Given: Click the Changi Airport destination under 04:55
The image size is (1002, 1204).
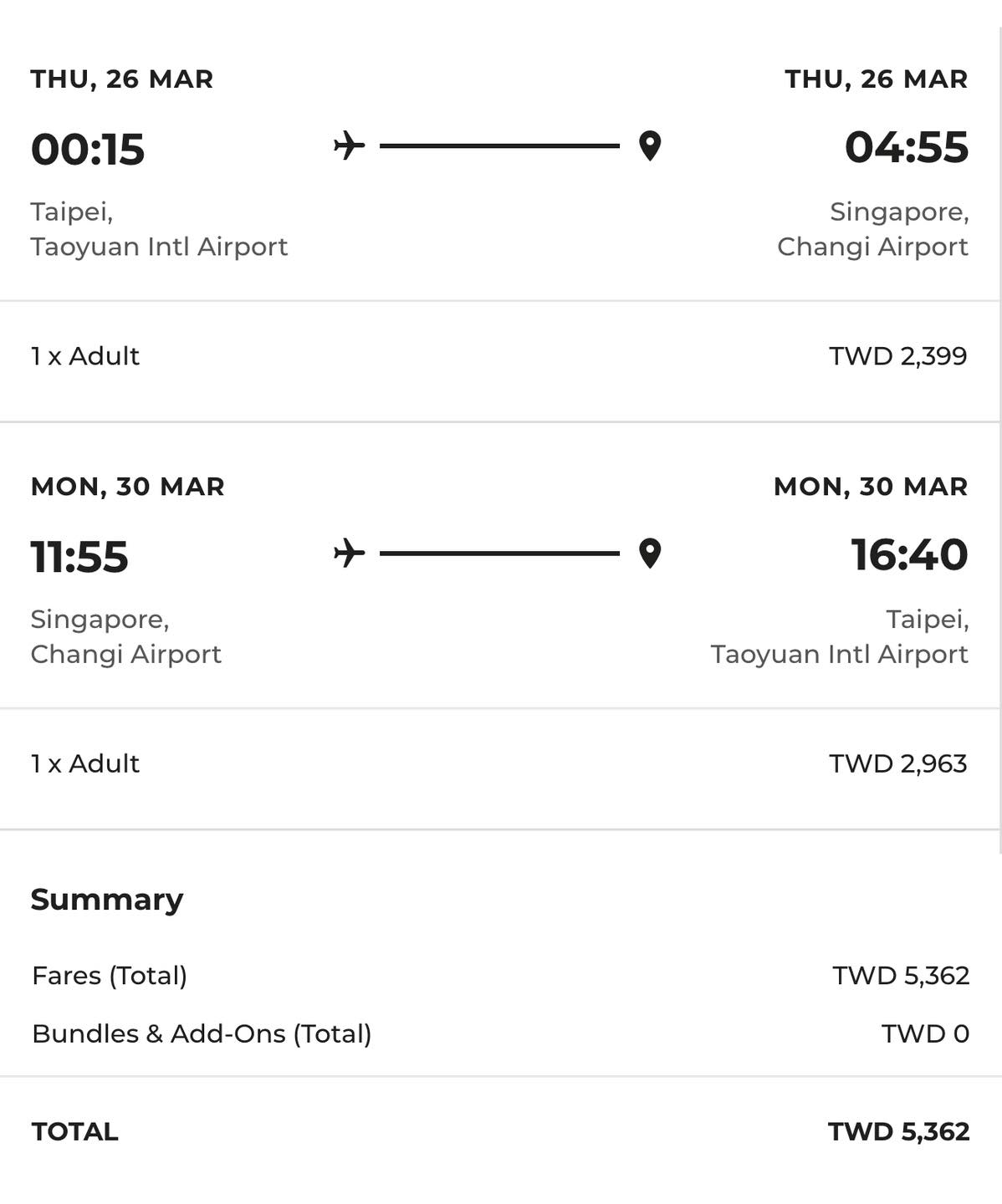Looking at the screenshot, I should point(872,247).
